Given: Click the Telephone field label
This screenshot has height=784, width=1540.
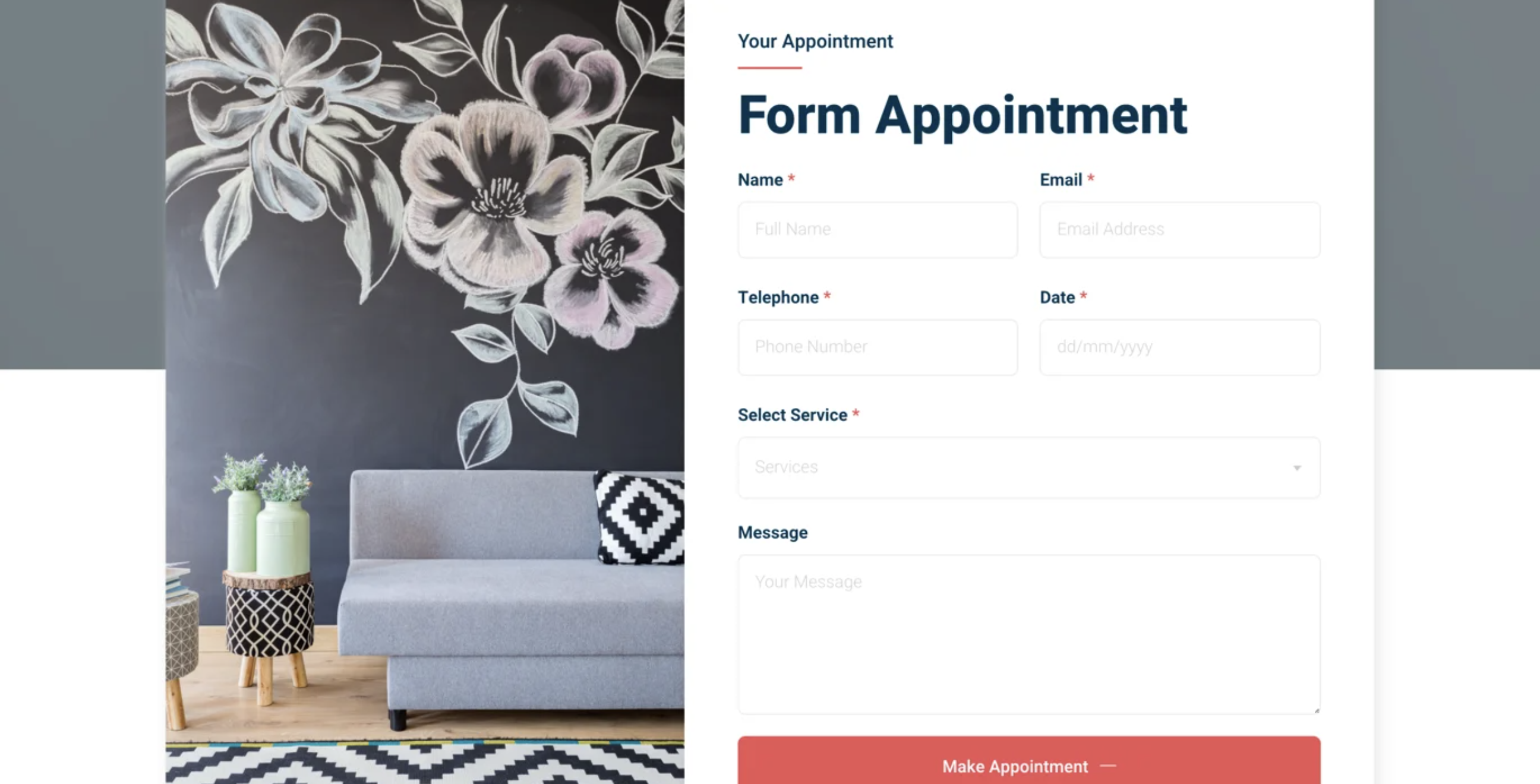Looking at the screenshot, I should [778, 298].
